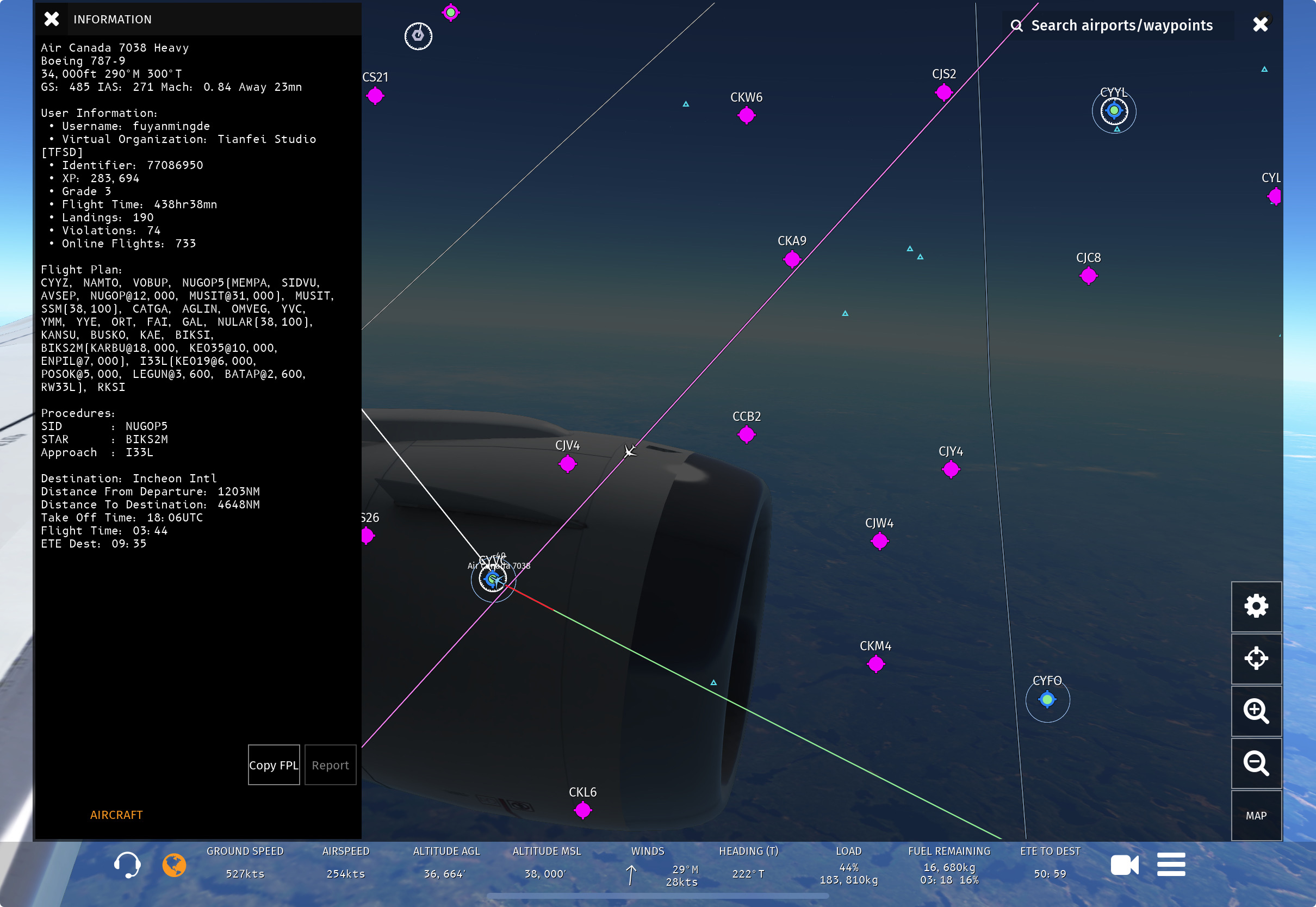1316x907 pixels.
Task: Select the CYFO airport marker
Action: [x=1047, y=700]
